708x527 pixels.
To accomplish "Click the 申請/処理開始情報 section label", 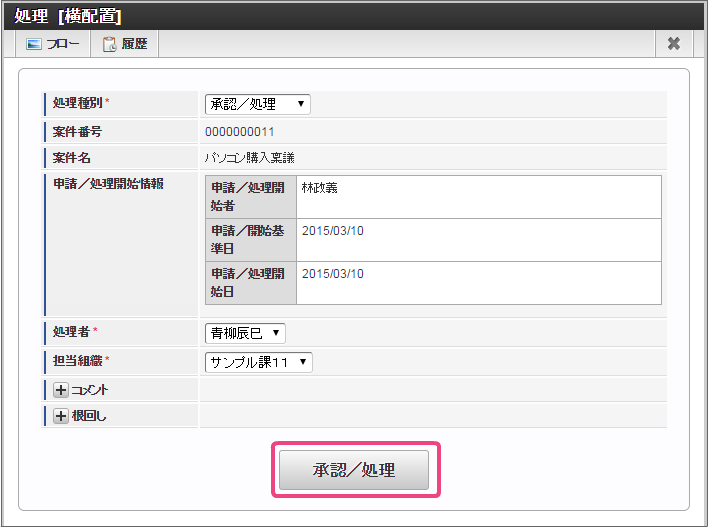I will click(108, 183).
